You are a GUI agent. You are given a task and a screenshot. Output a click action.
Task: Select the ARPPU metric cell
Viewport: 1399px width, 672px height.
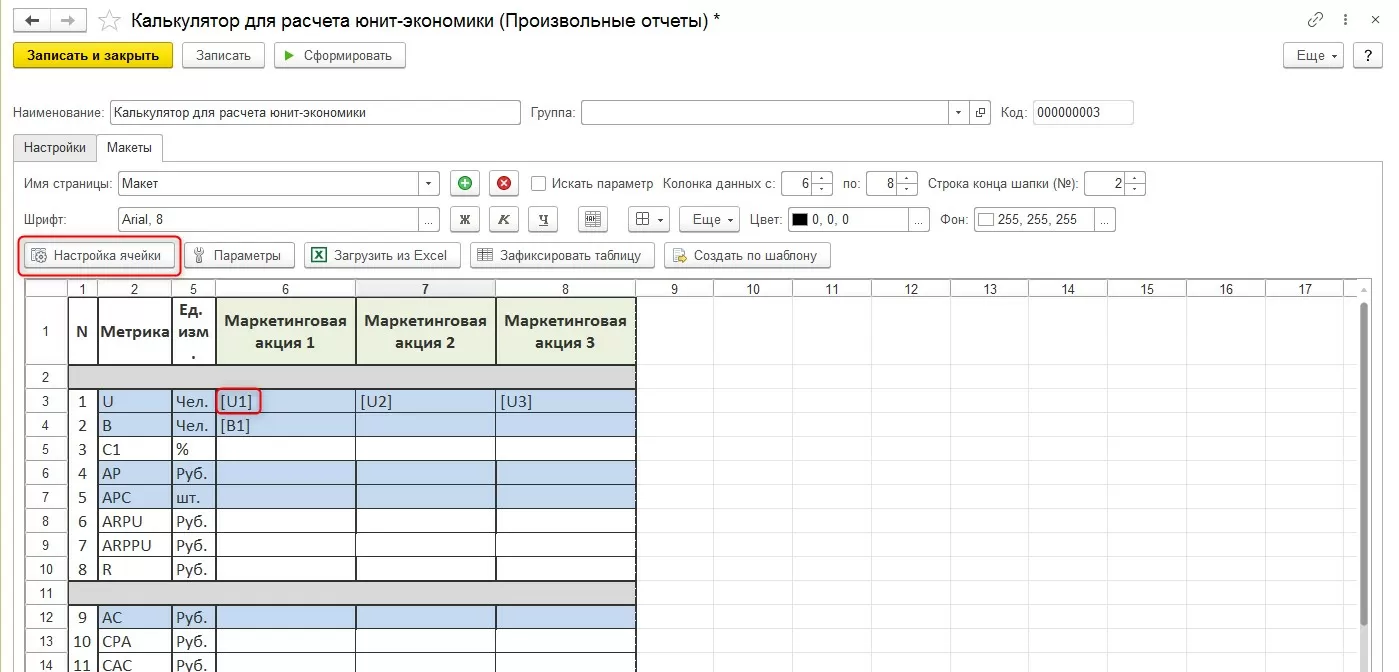[x=134, y=545]
